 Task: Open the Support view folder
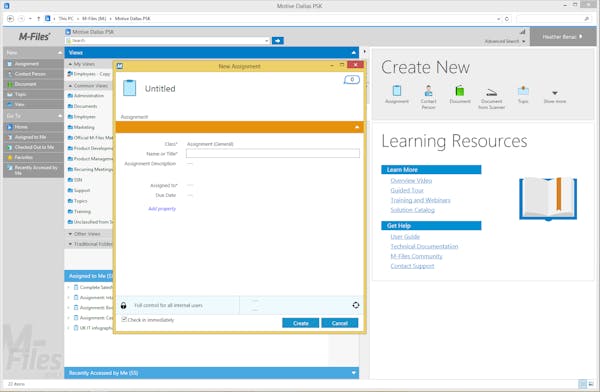pos(79,190)
